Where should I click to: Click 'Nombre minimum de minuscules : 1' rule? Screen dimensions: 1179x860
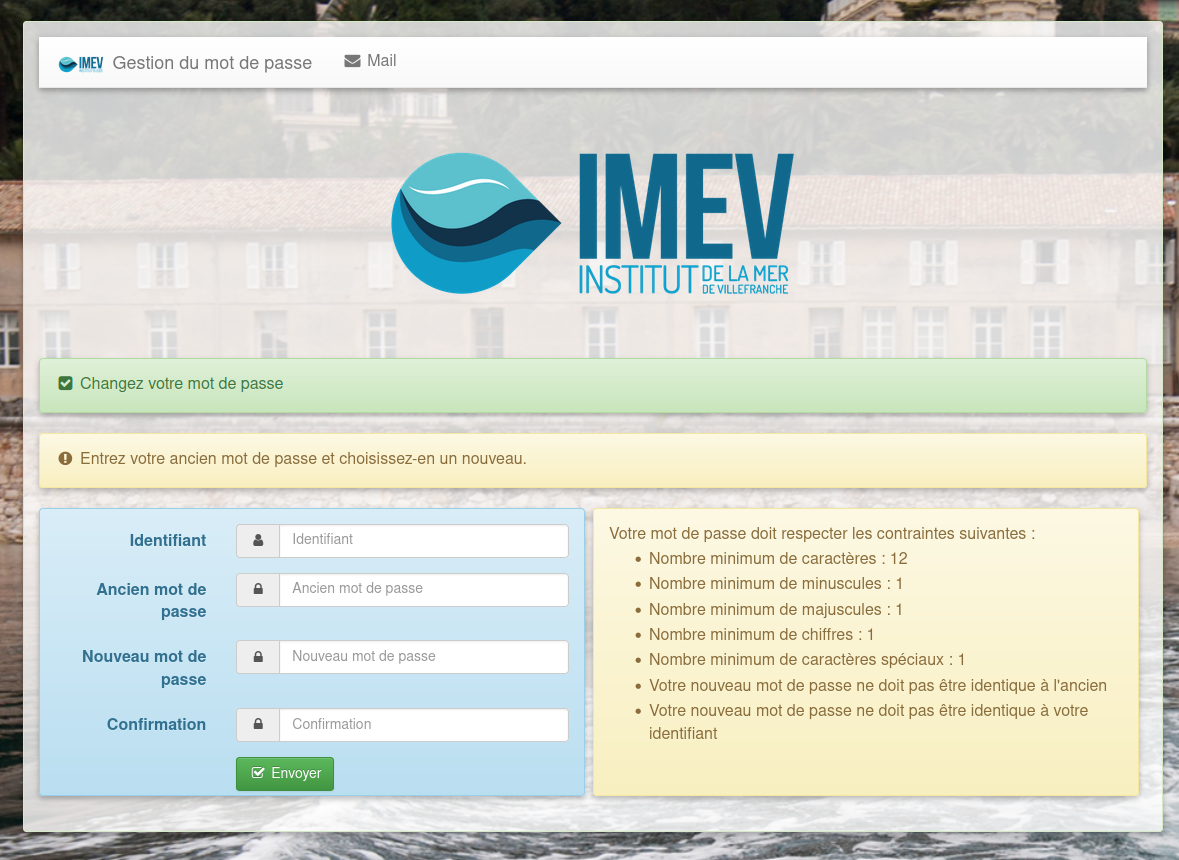coord(776,583)
